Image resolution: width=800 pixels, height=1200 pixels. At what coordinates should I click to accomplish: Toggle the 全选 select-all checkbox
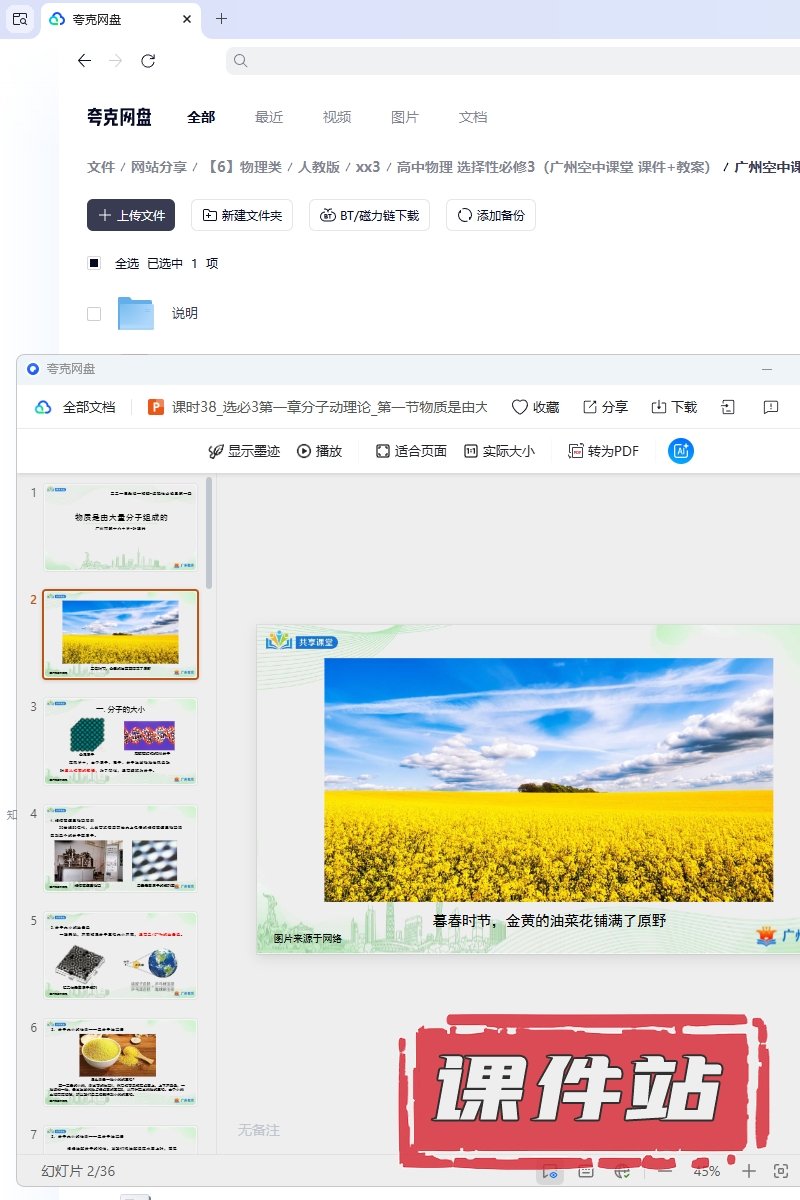[94, 263]
